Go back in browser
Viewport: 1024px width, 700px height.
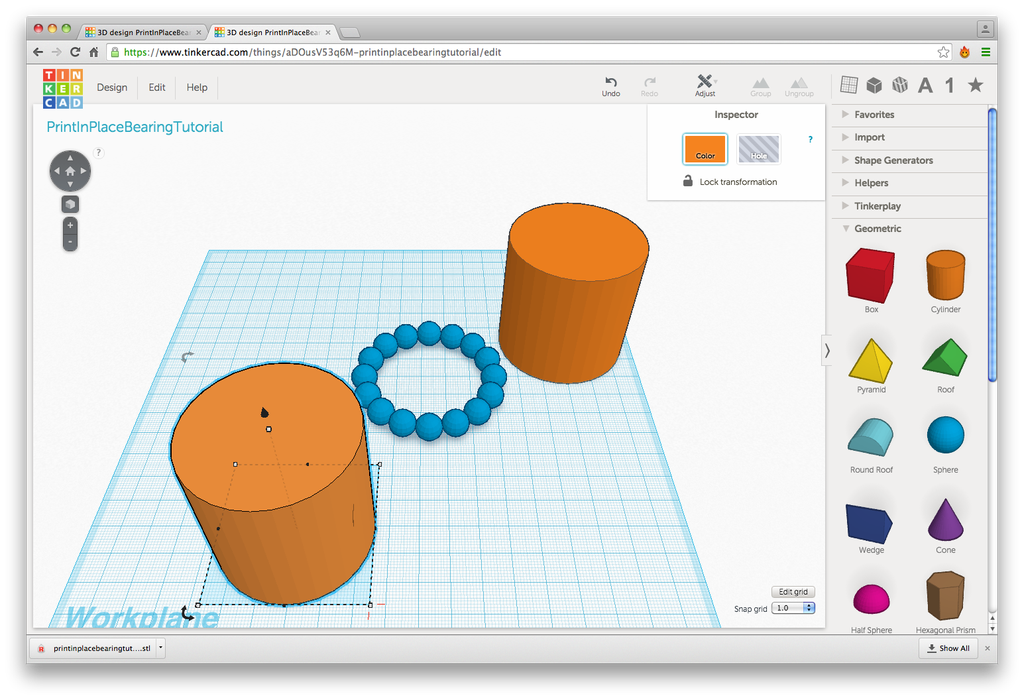(38, 52)
